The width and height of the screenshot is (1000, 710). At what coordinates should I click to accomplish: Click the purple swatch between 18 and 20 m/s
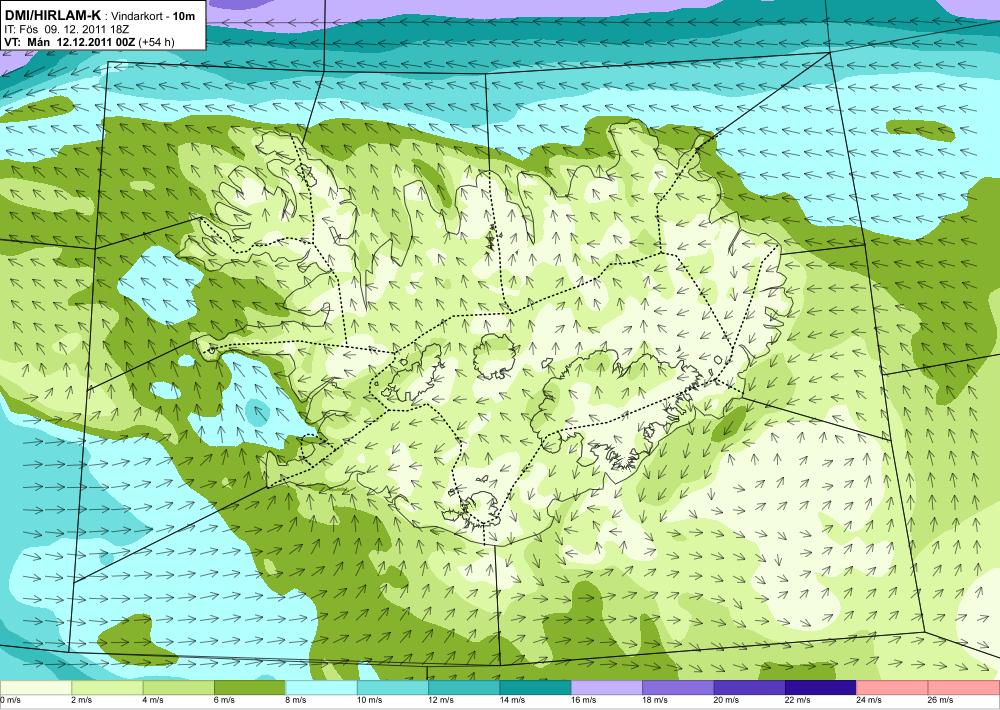pos(679,688)
